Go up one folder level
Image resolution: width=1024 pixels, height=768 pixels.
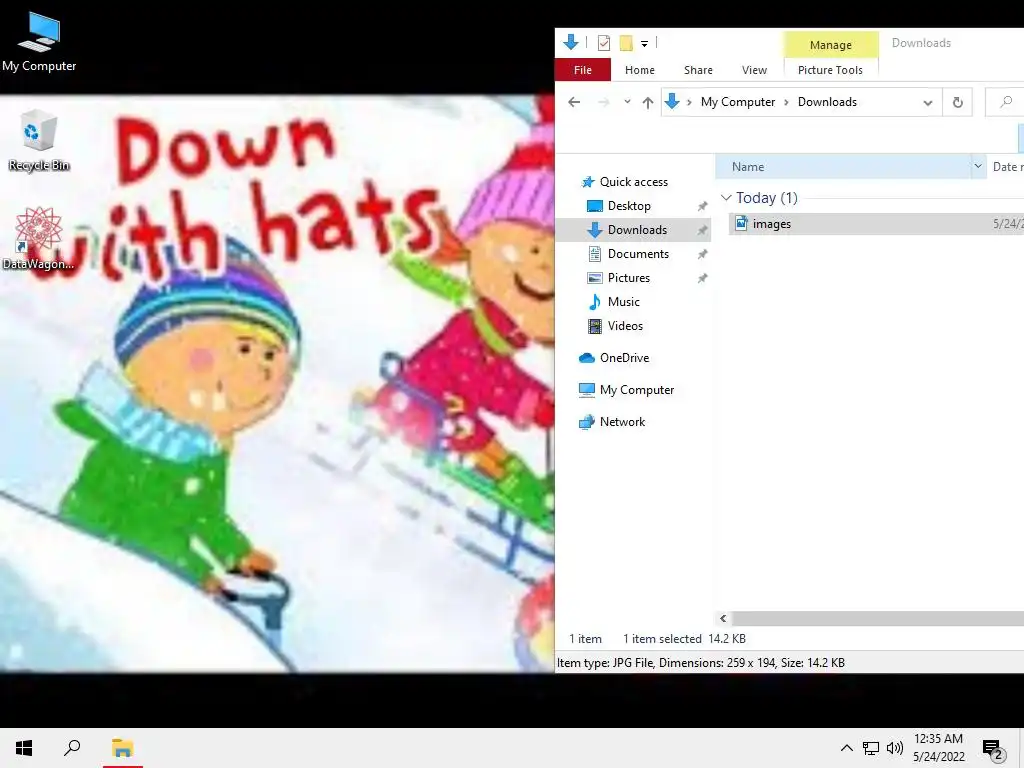tap(648, 103)
